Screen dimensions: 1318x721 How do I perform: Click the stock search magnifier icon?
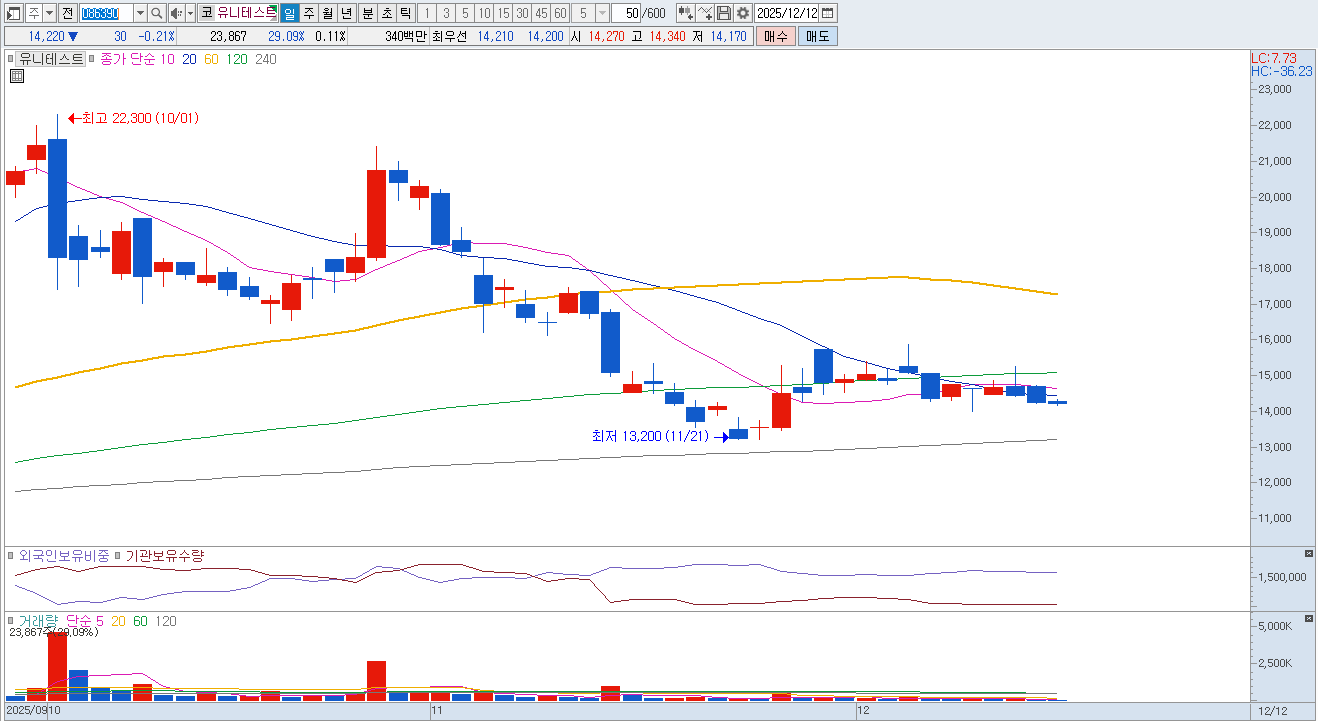157,13
